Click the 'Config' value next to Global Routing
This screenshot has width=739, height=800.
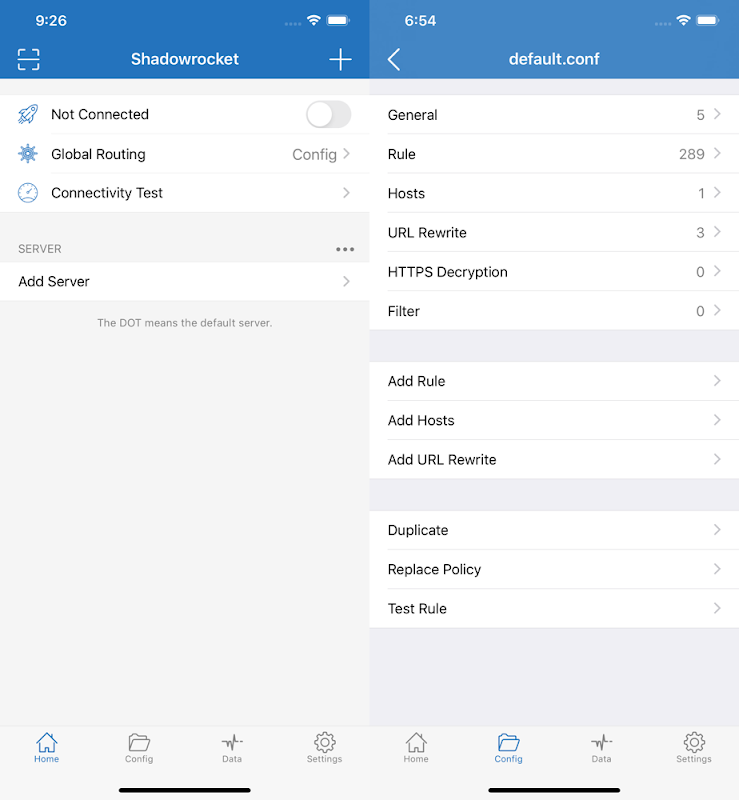[314, 155]
